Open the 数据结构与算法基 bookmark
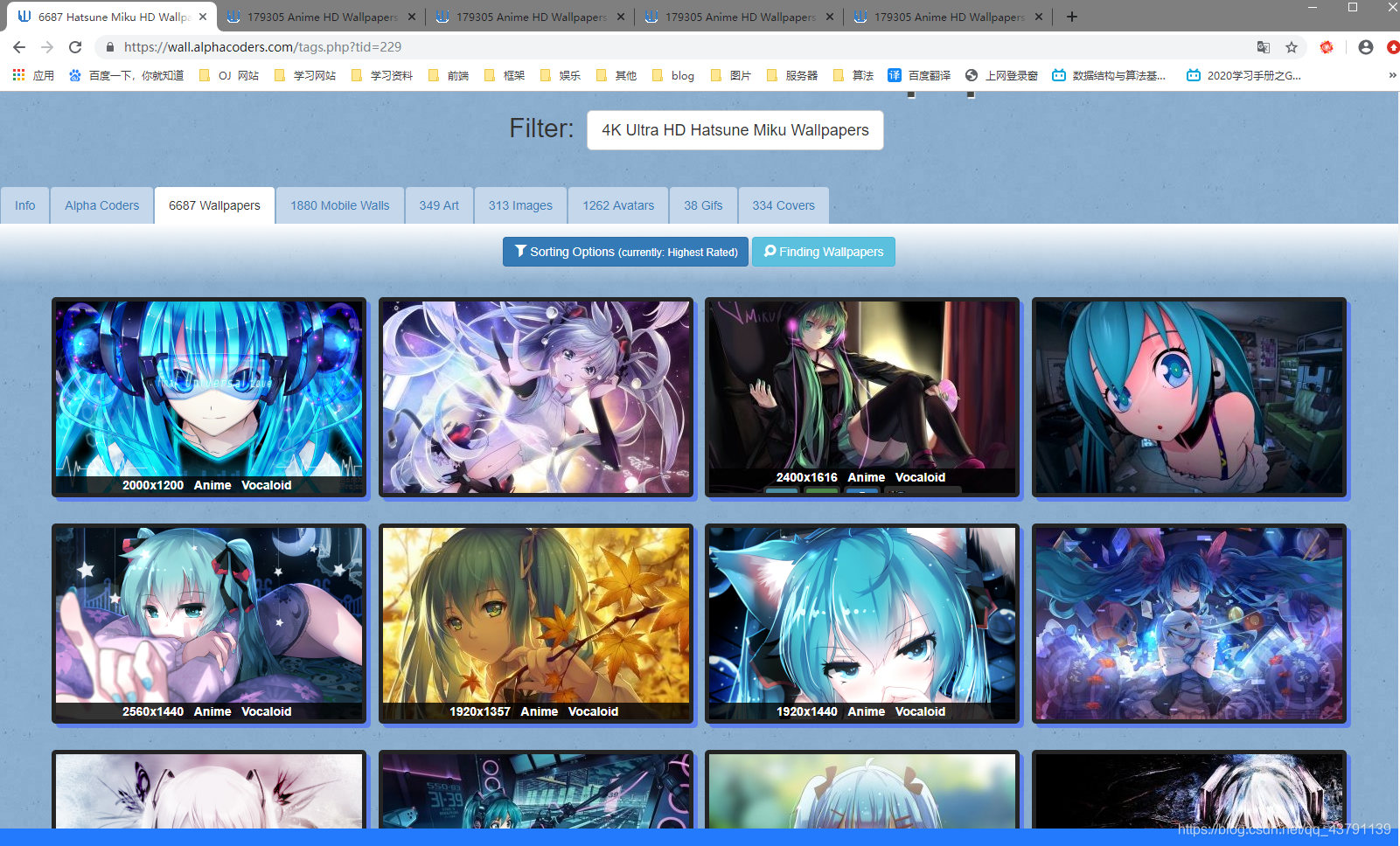The width and height of the screenshot is (1400, 846). [1109, 76]
